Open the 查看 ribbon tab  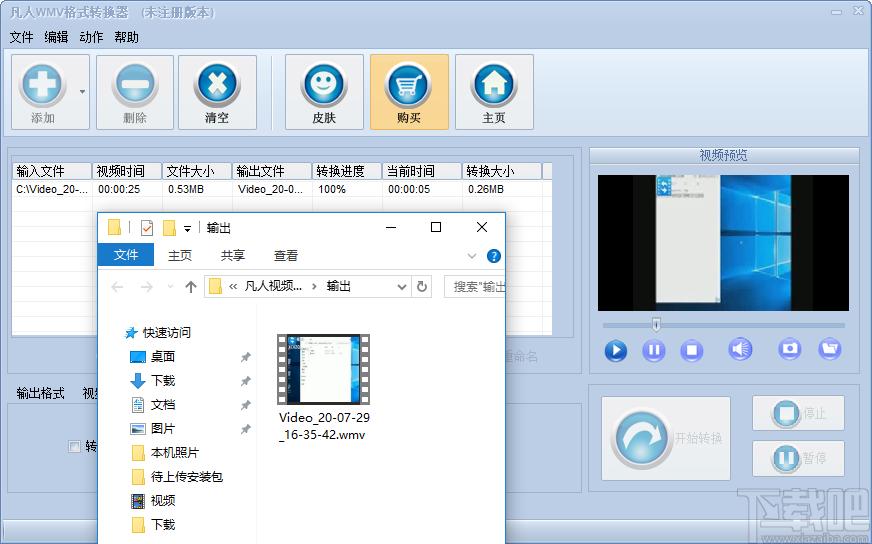(x=286, y=255)
